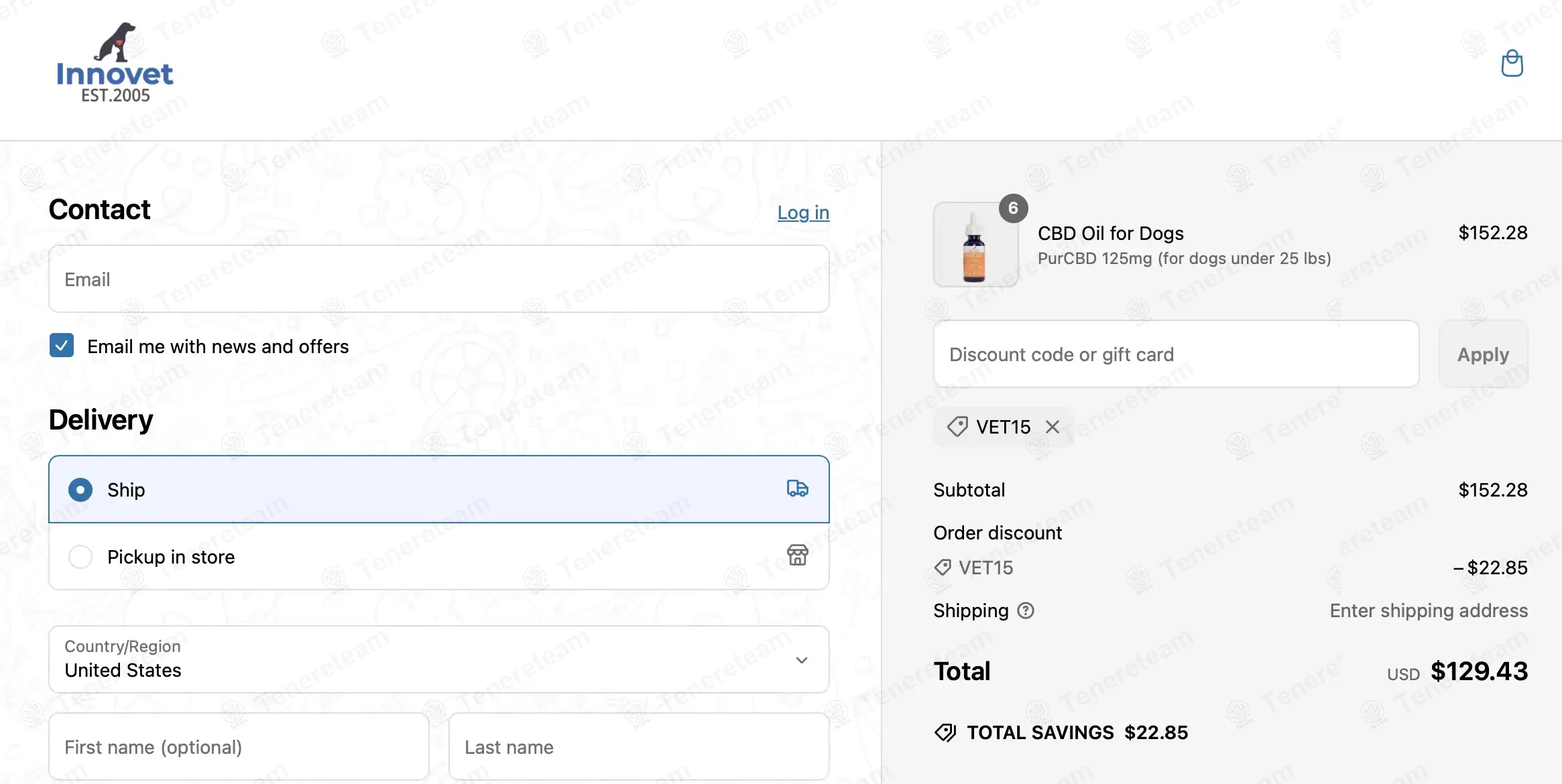The image size is (1562, 784).
Task: Remove the VET15 discount code tag
Action: click(1053, 427)
